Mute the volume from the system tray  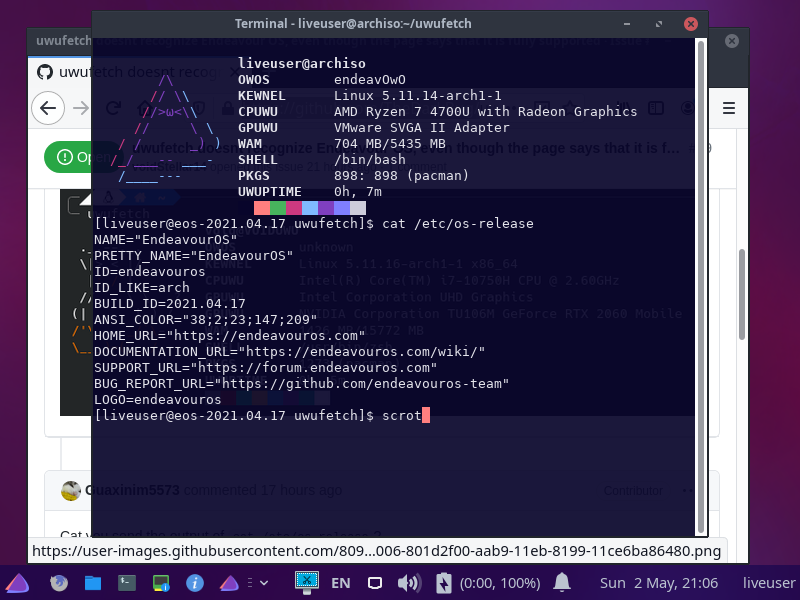pyautogui.click(x=407, y=582)
